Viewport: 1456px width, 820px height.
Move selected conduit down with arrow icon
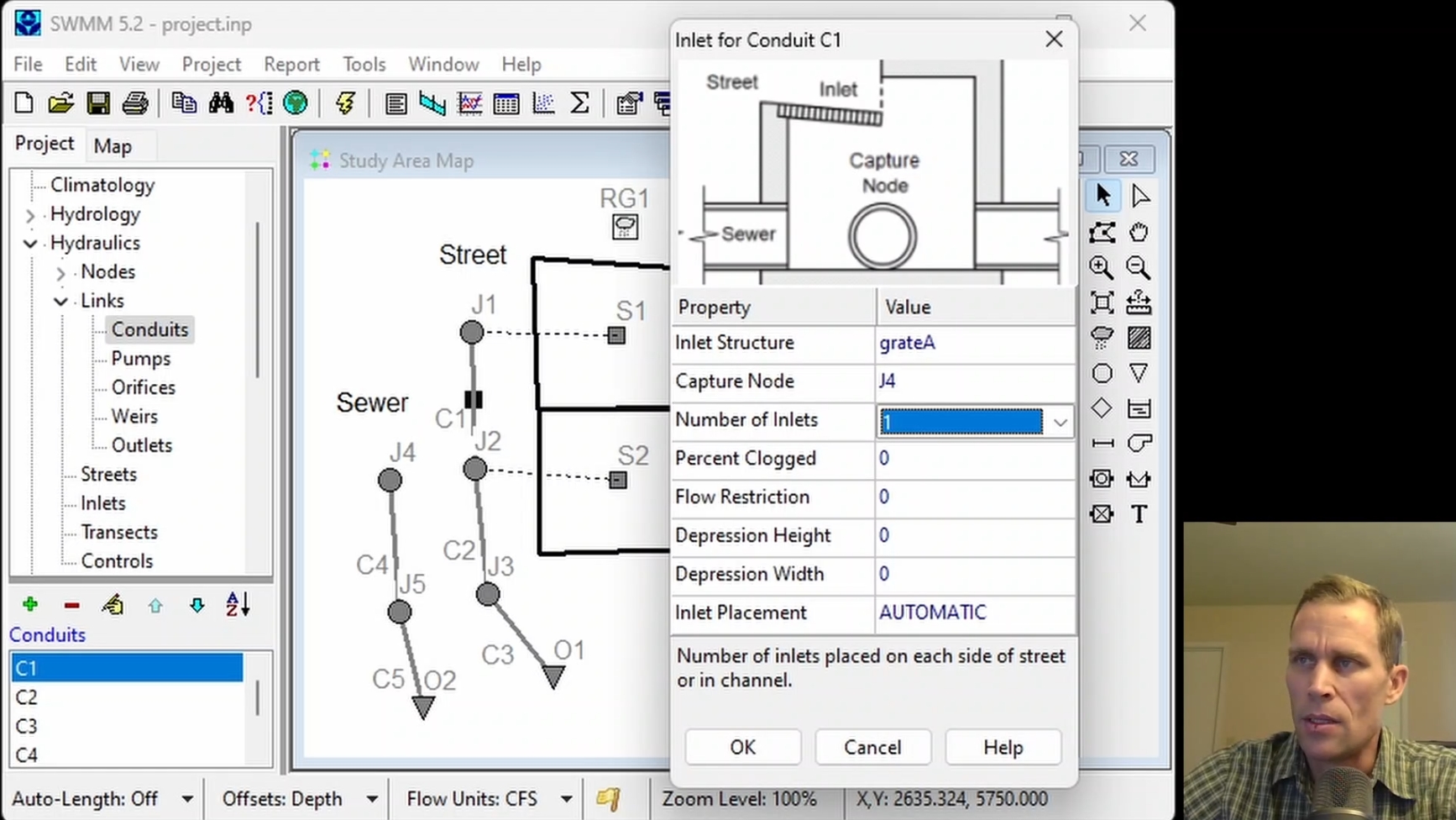point(197,606)
